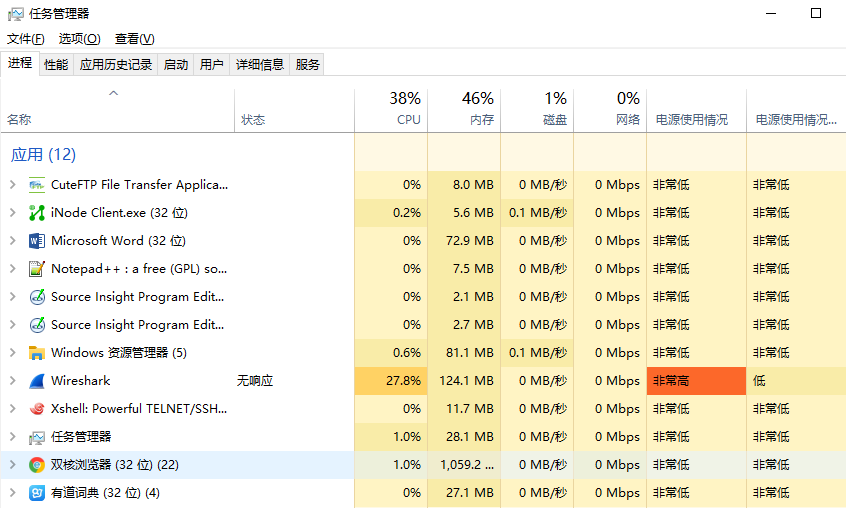The width and height of the screenshot is (846, 508).
Task: Click the Xshell red swirl icon
Action: click(37, 409)
